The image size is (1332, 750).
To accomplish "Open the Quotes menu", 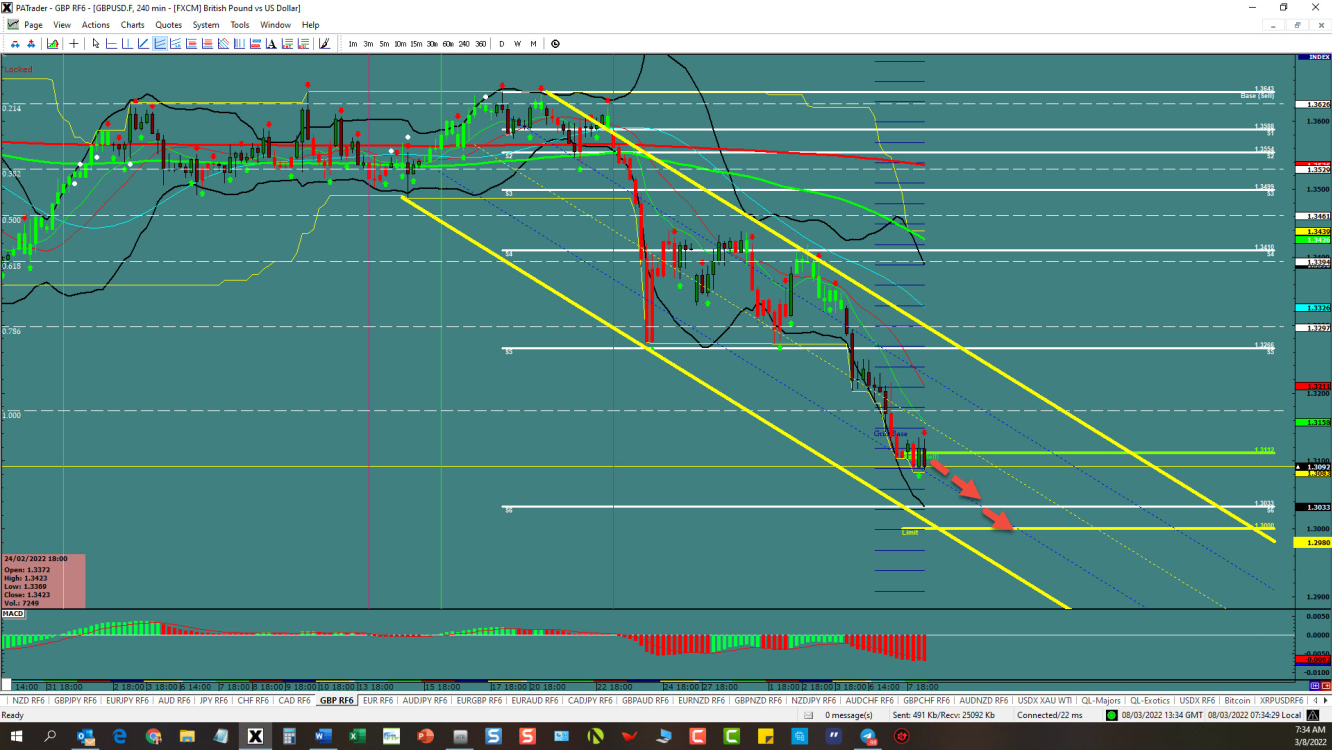I will pyautogui.click(x=169, y=24).
